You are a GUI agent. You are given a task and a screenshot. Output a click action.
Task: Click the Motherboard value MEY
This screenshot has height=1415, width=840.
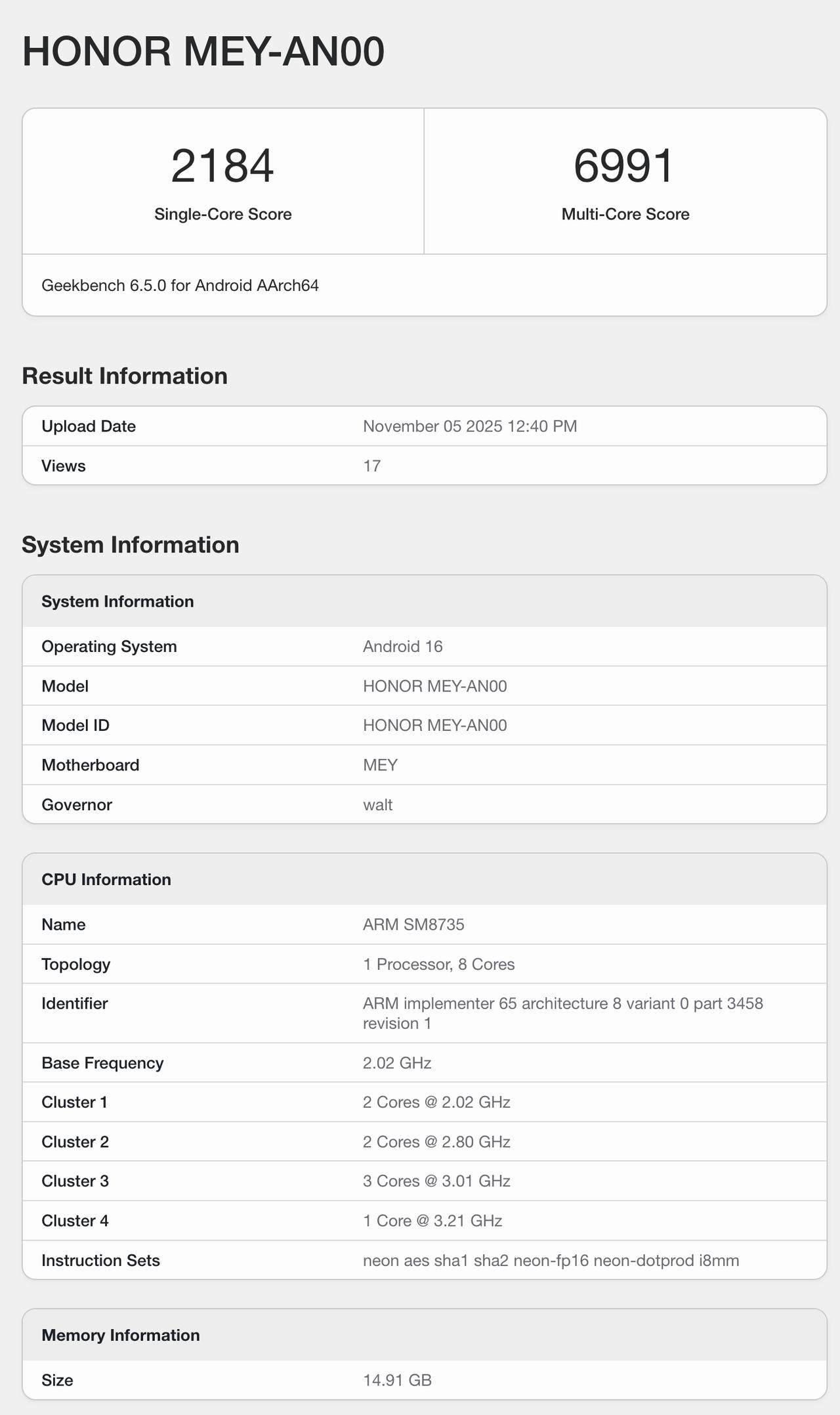click(x=380, y=765)
